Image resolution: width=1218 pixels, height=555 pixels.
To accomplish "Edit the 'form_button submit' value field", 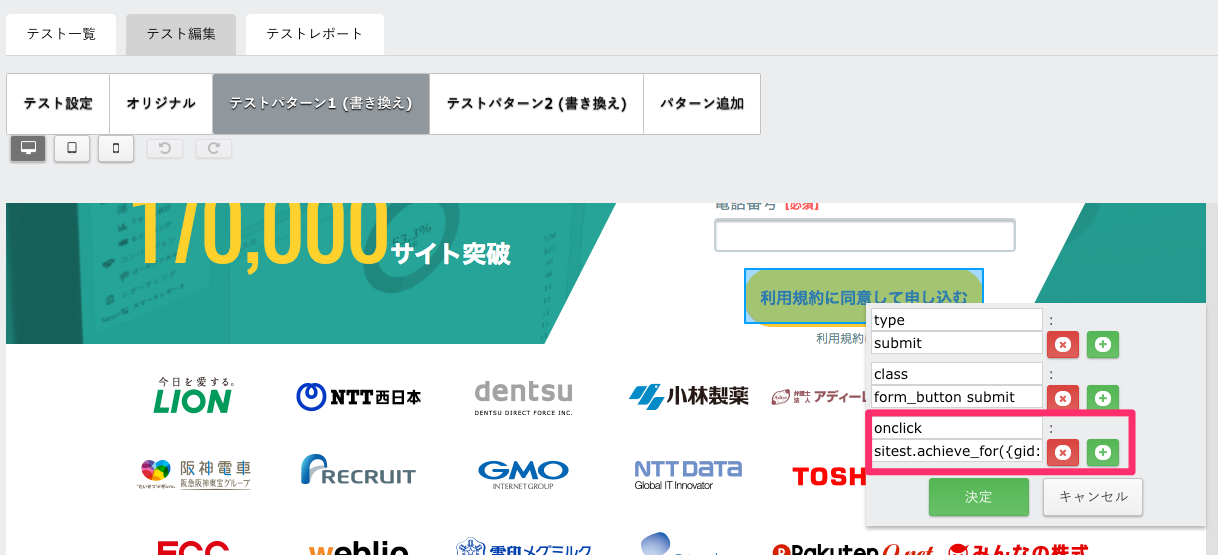I will click(x=957, y=397).
